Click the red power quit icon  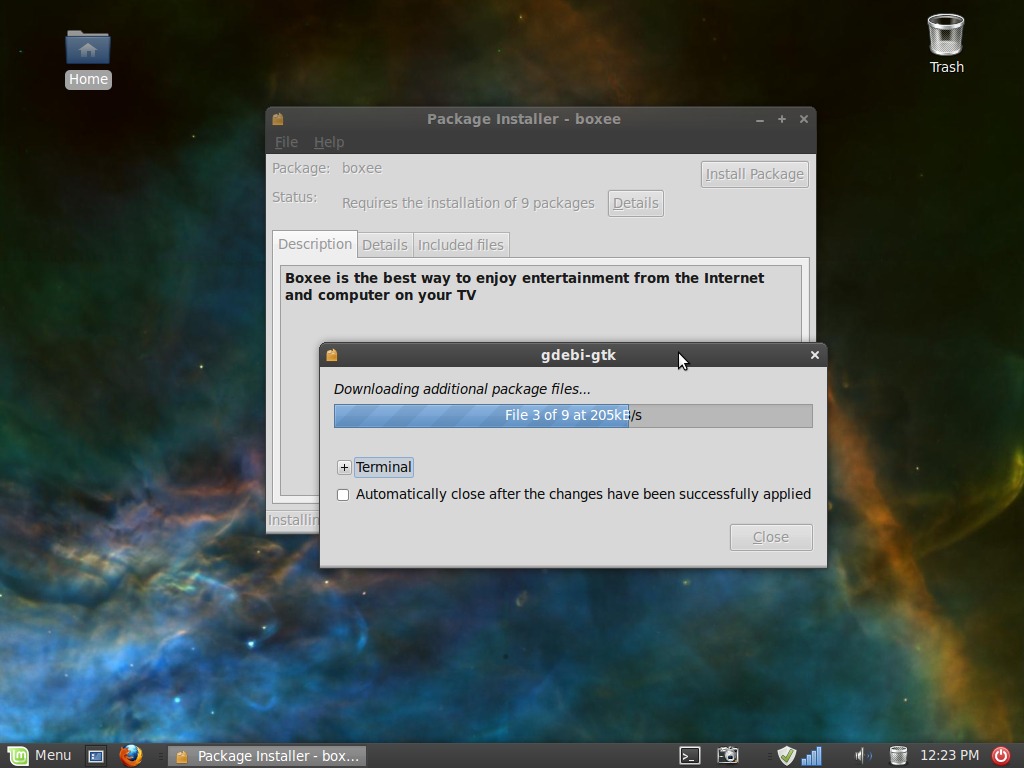1000,756
